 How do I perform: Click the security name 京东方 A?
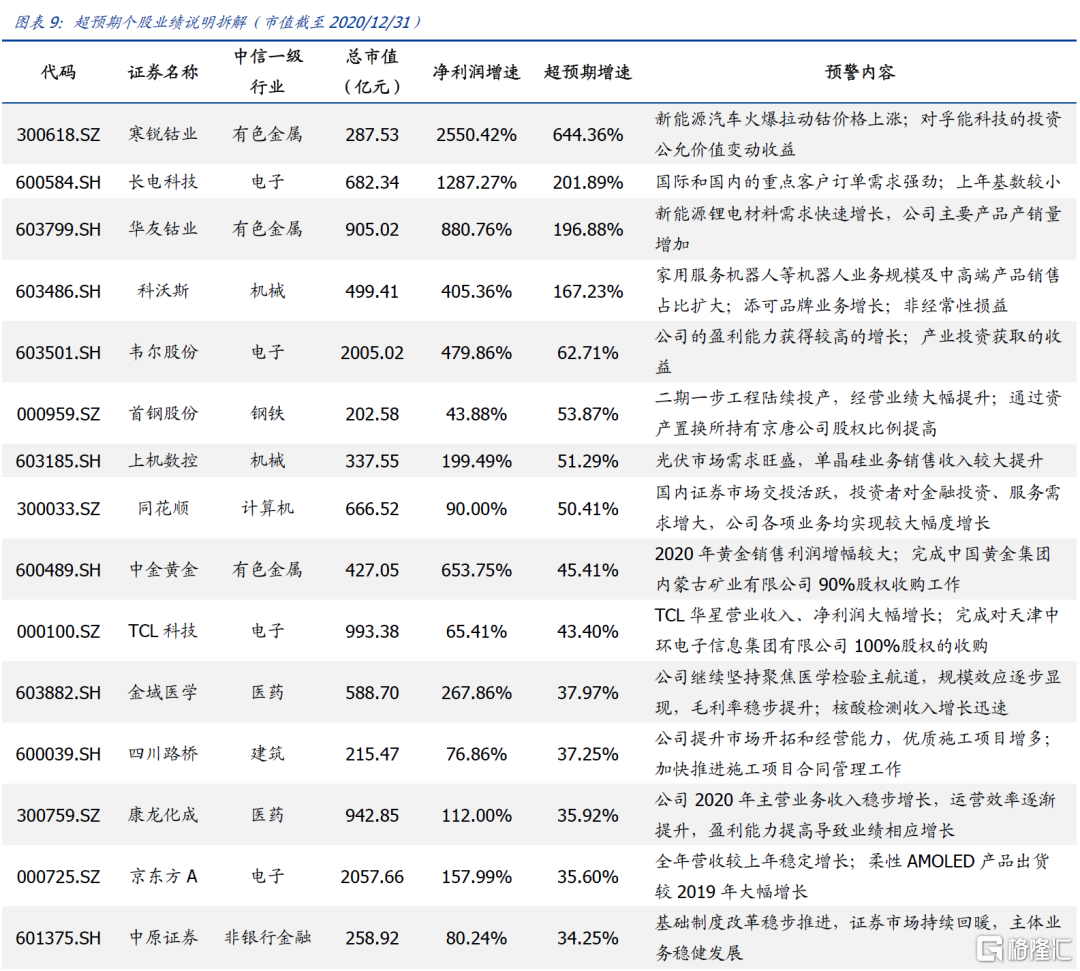163,876
